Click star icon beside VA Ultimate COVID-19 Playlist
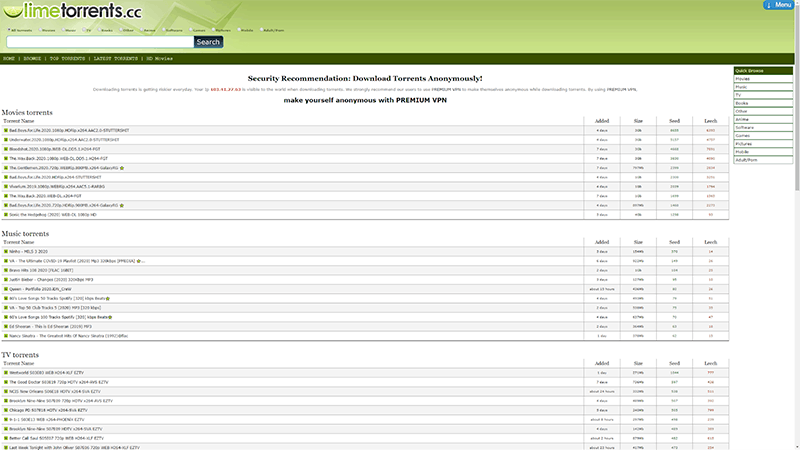 coord(138,261)
